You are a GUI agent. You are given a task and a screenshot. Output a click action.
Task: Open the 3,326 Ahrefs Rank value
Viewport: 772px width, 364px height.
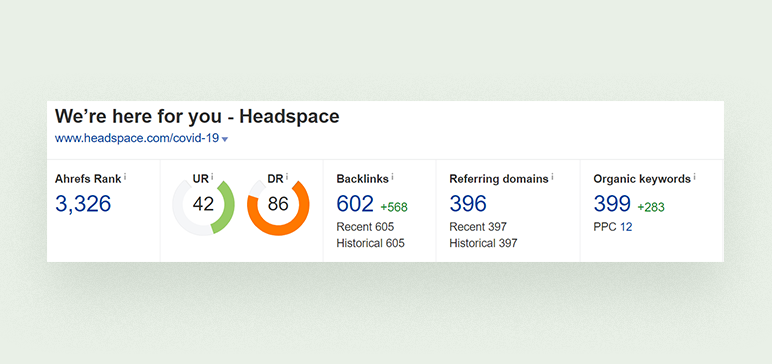point(83,204)
